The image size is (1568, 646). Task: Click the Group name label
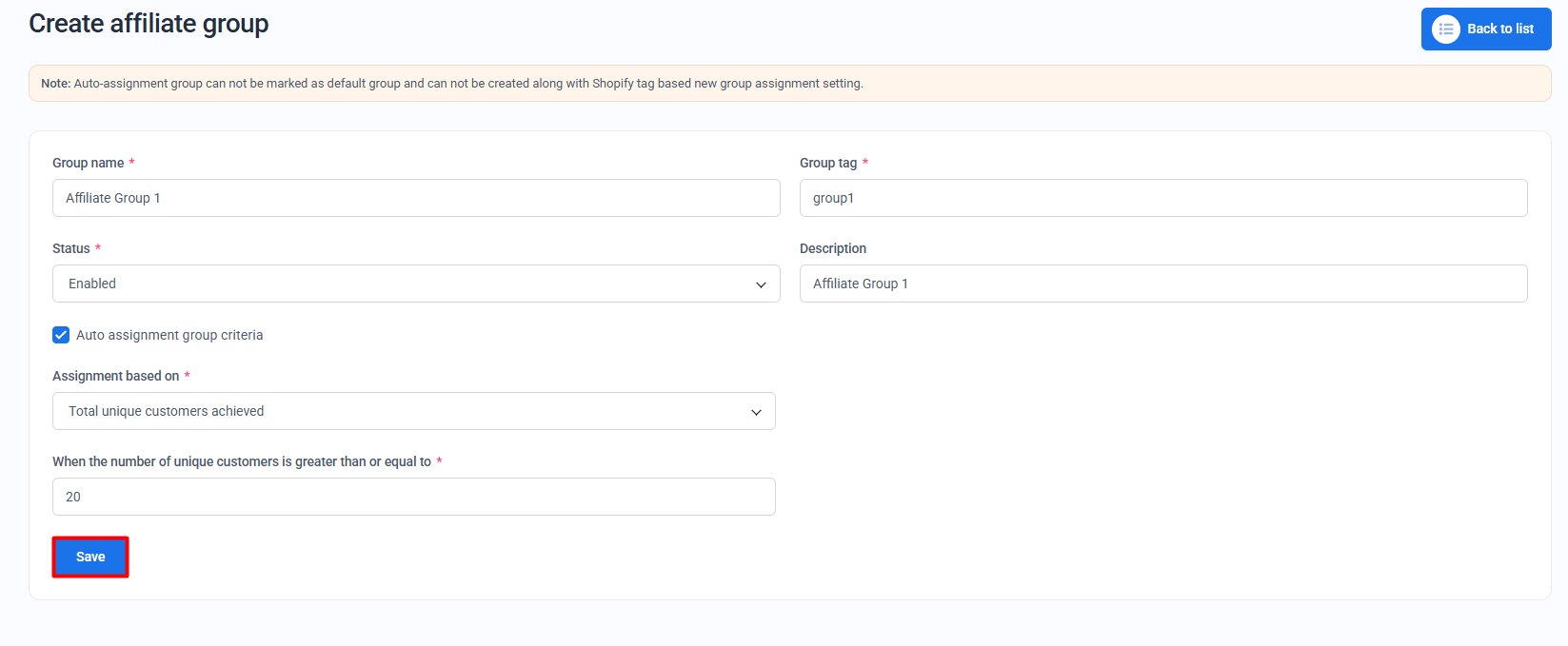tap(88, 163)
